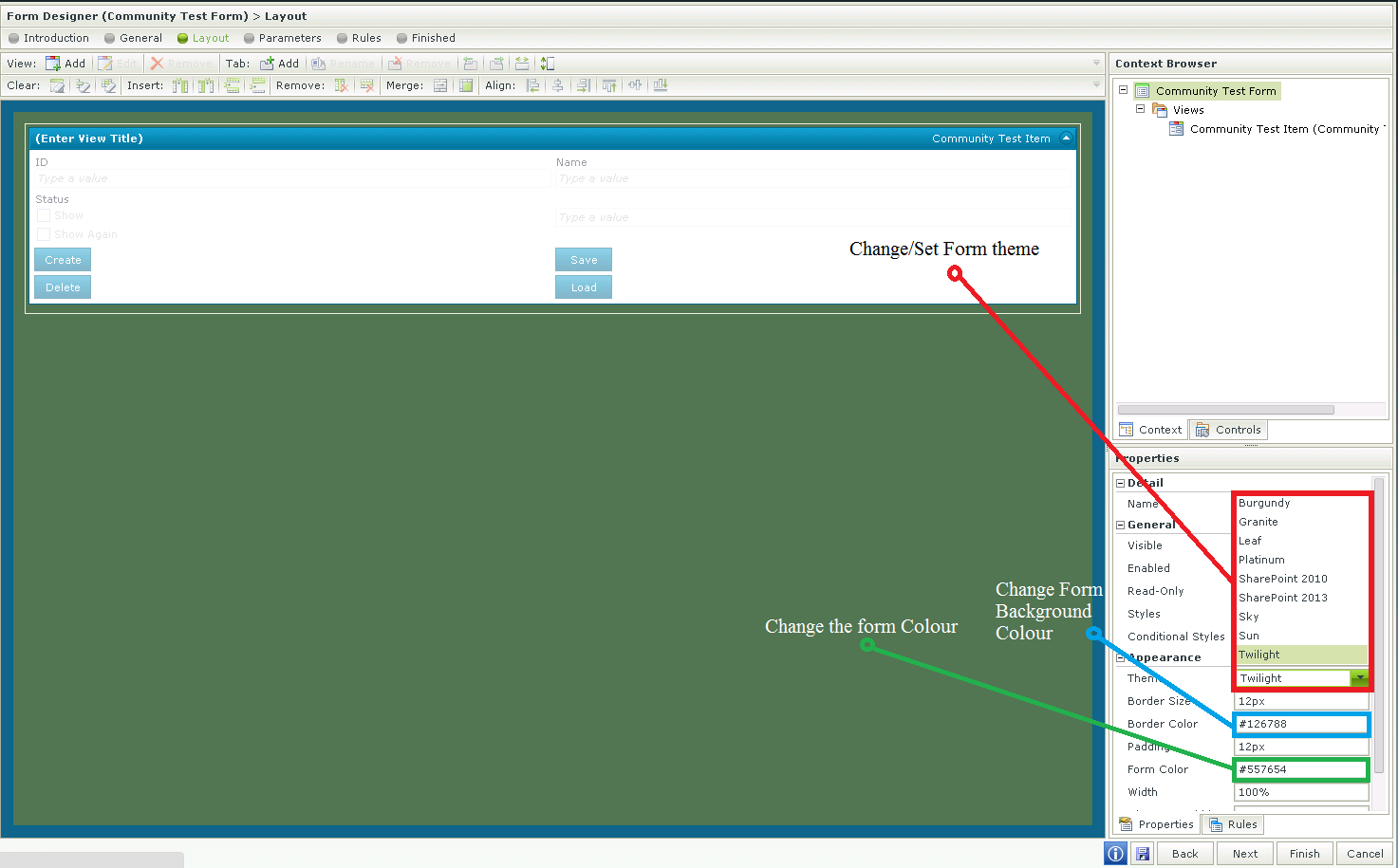The image size is (1398, 868).
Task: Click the move tab left icon
Action: [470, 64]
